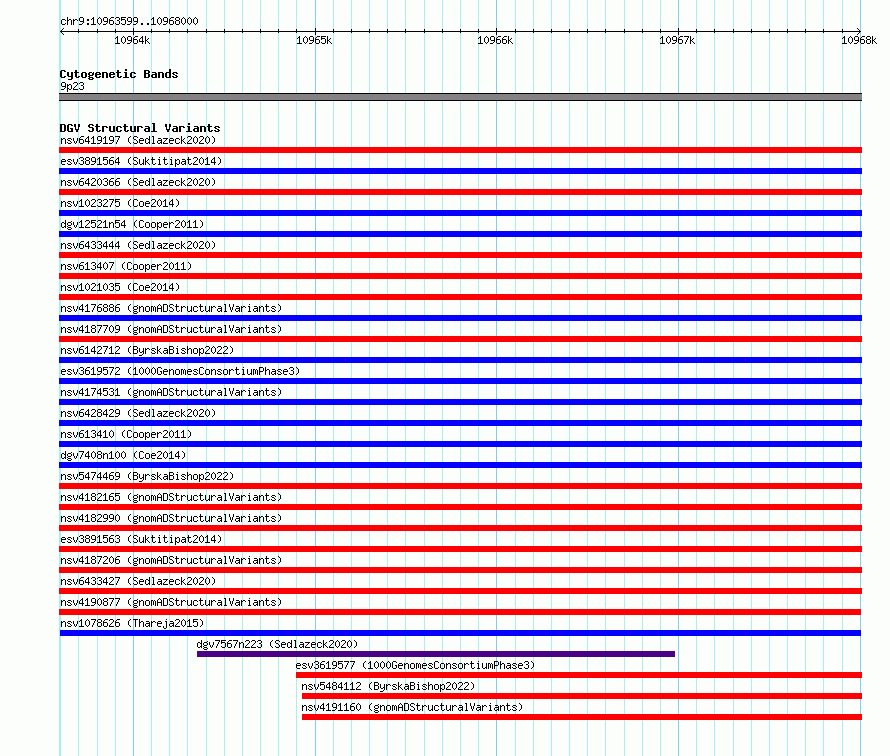
Task: Click the 10964k ruler mark
Action: 132,40
